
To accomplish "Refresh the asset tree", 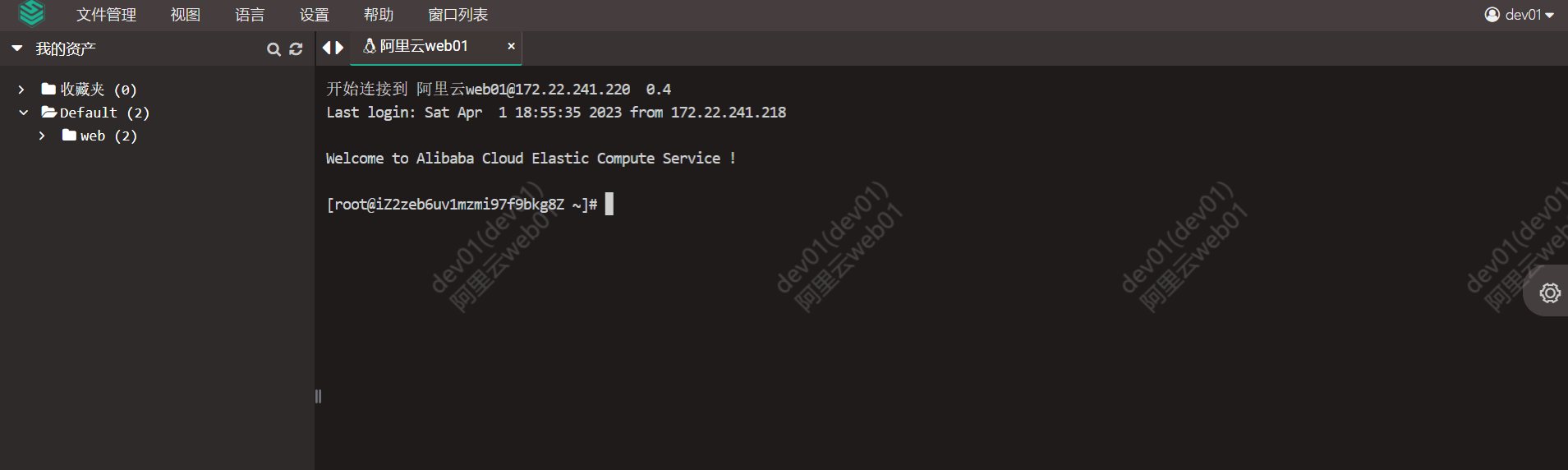I will [296, 49].
